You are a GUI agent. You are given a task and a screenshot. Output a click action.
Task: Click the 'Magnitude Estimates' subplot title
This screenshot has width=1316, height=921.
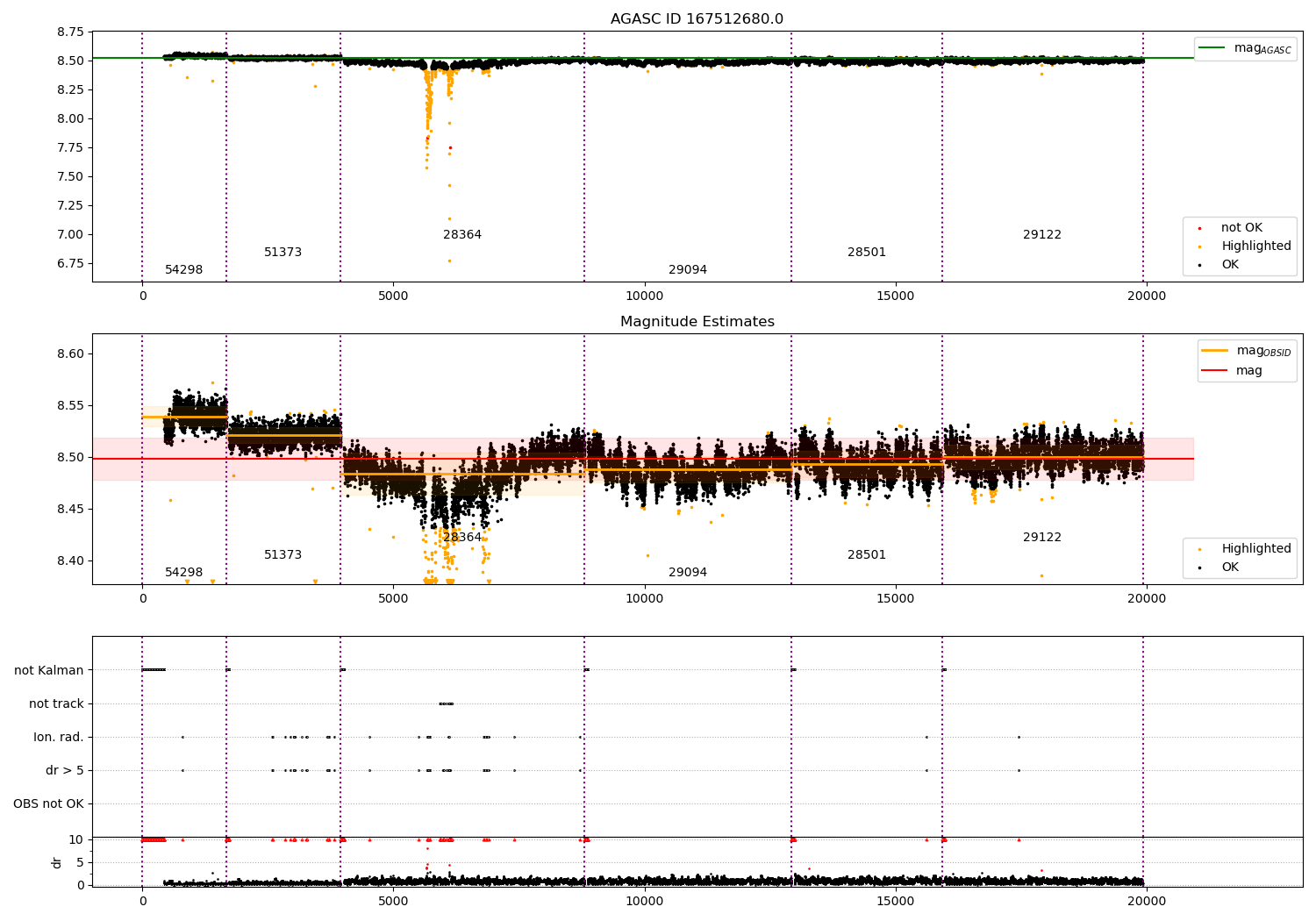pos(697,322)
